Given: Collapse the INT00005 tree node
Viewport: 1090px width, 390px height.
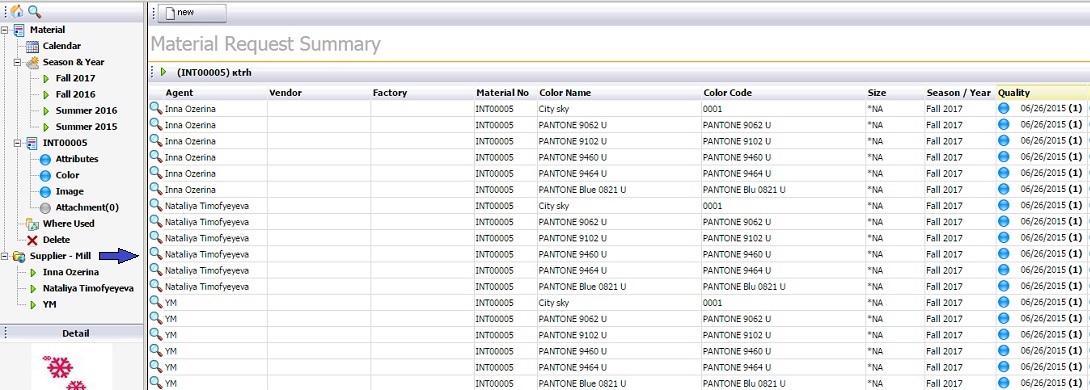Looking at the screenshot, I should click(x=18, y=143).
